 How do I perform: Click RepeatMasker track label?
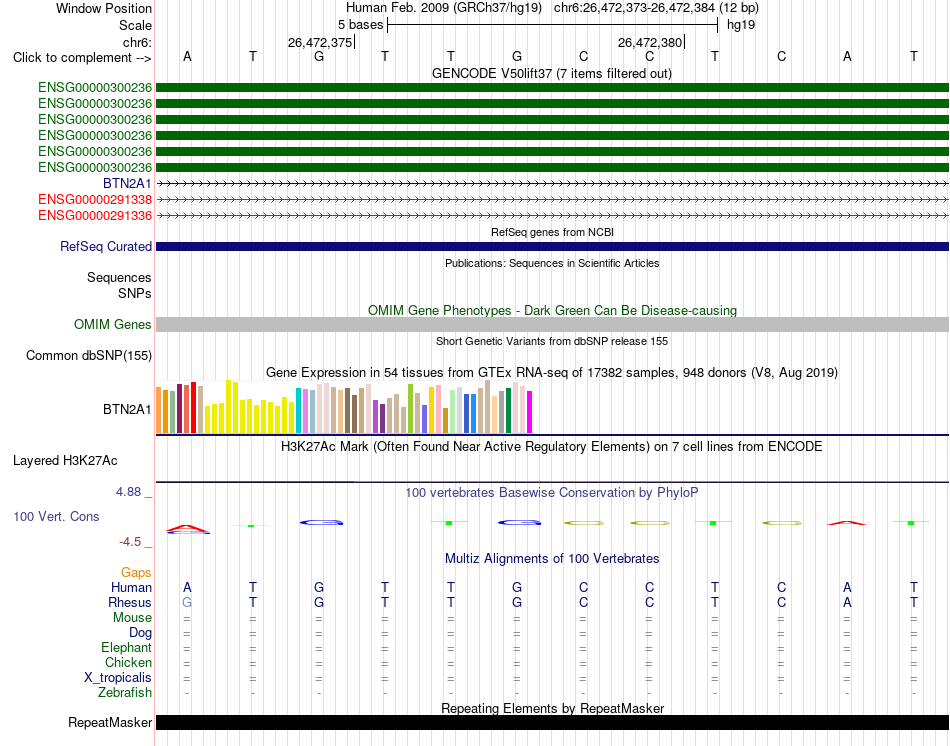tap(110, 722)
